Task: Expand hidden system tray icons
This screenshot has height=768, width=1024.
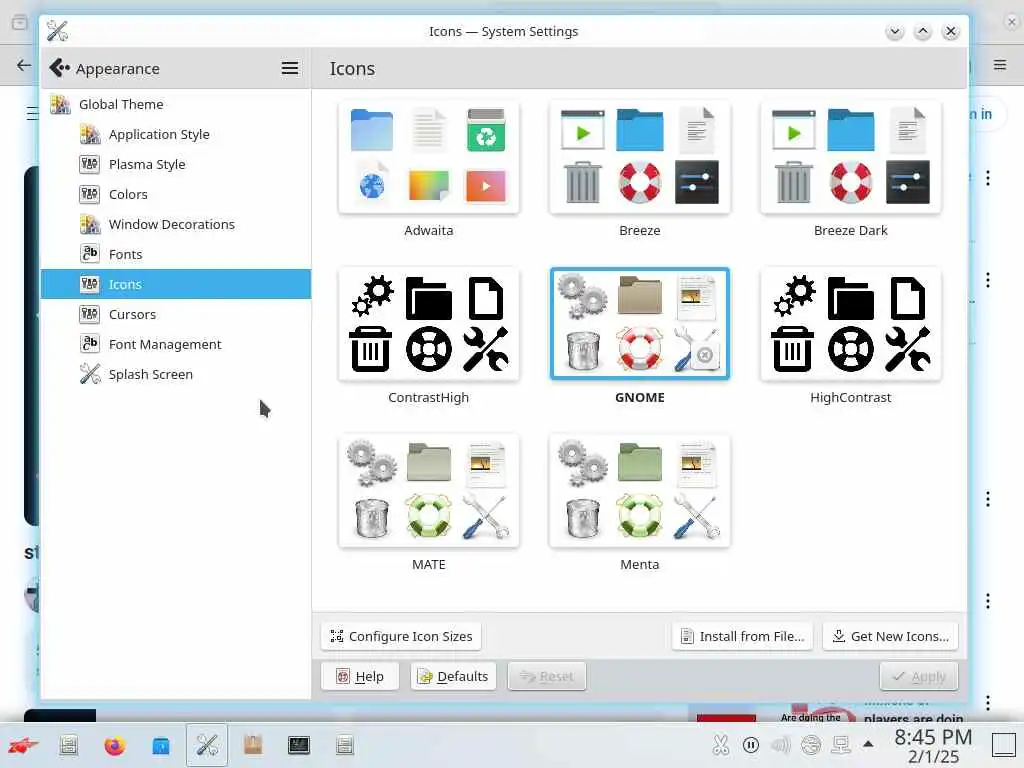Action: pos(868,744)
